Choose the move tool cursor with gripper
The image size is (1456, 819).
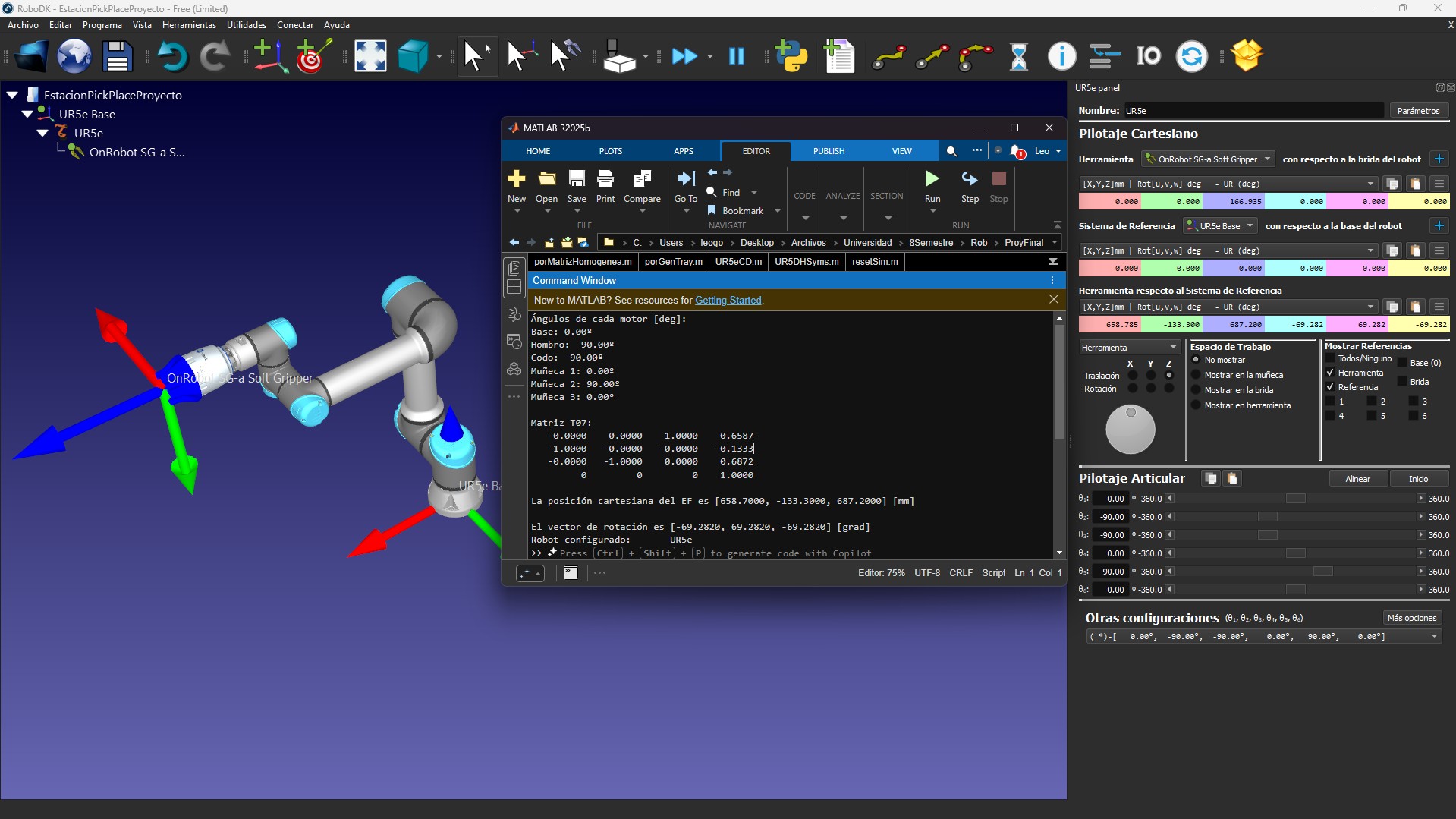[x=565, y=56]
